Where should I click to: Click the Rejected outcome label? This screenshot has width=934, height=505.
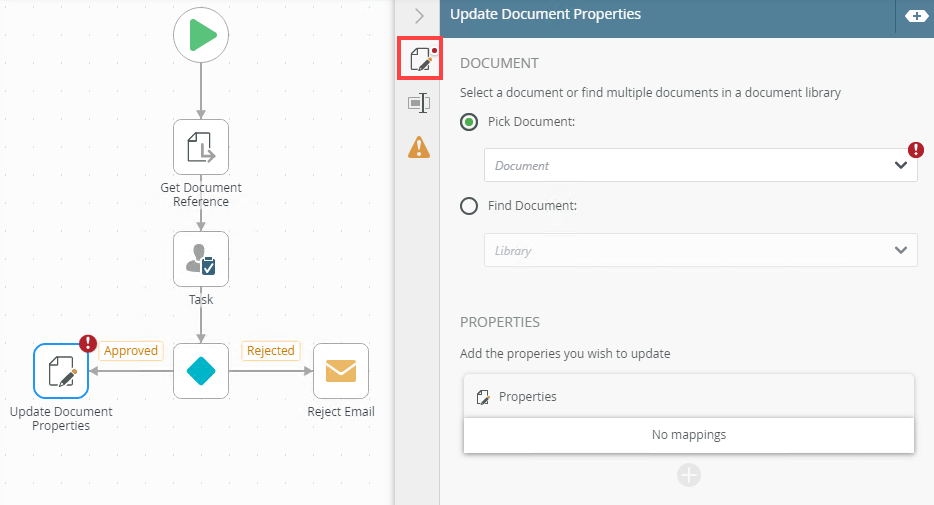click(271, 351)
